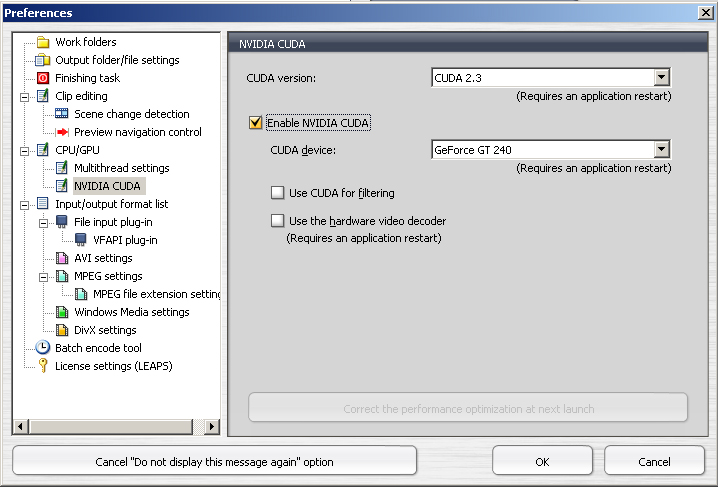This screenshot has height=487, width=718.
Task: Select Output folder/file settings entry
Action: pyautogui.click(x=117, y=60)
